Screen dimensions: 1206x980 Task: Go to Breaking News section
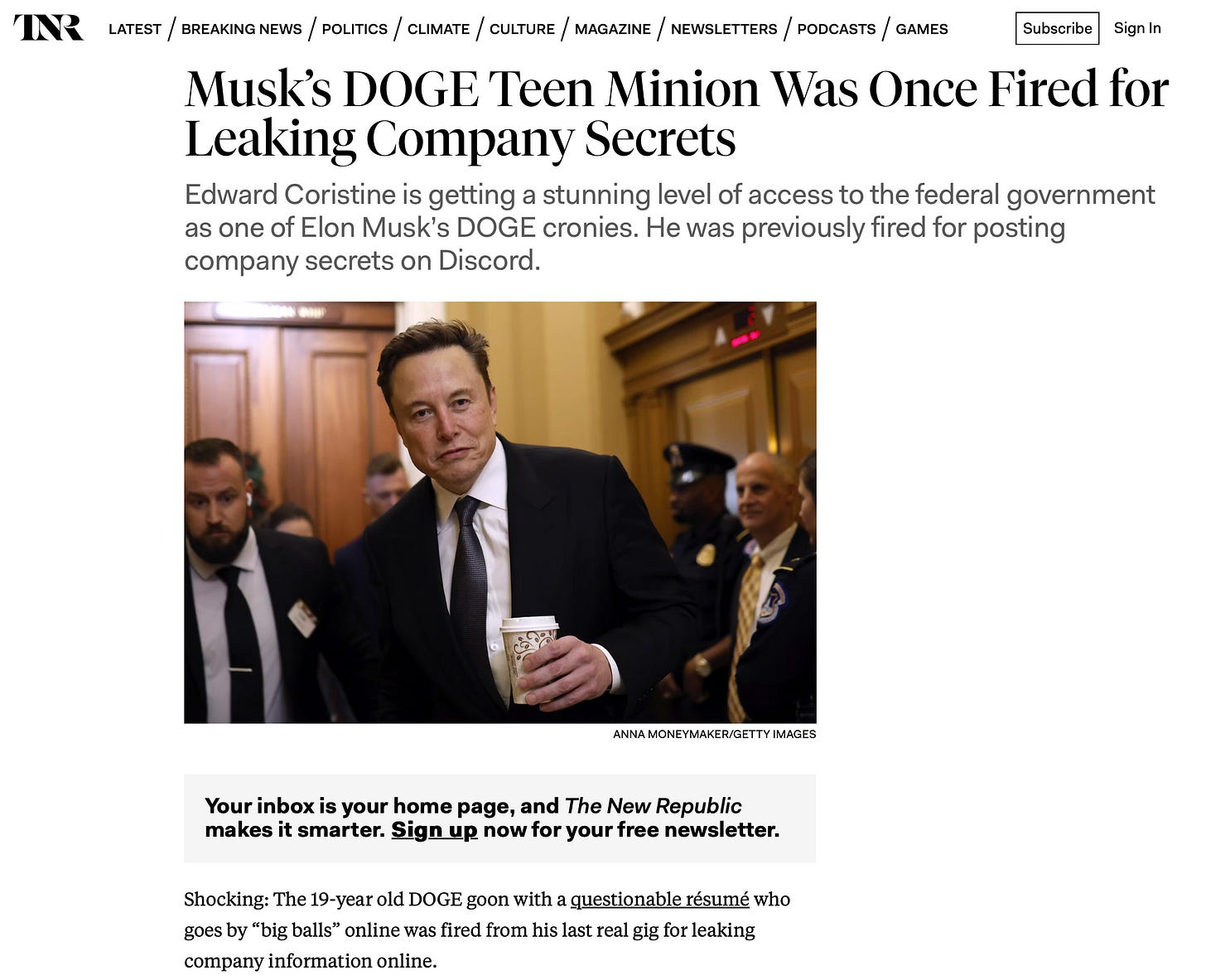[x=241, y=29]
